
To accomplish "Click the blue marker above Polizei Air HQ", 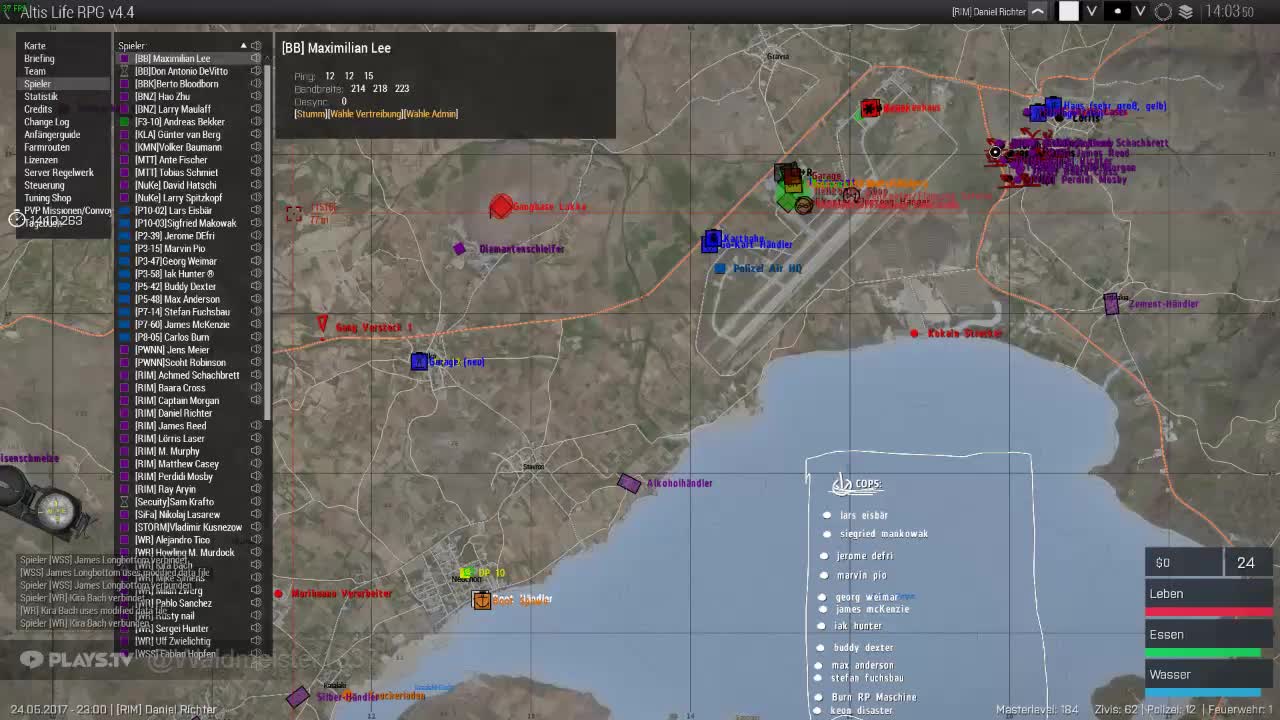I will (x=712, y=240).
